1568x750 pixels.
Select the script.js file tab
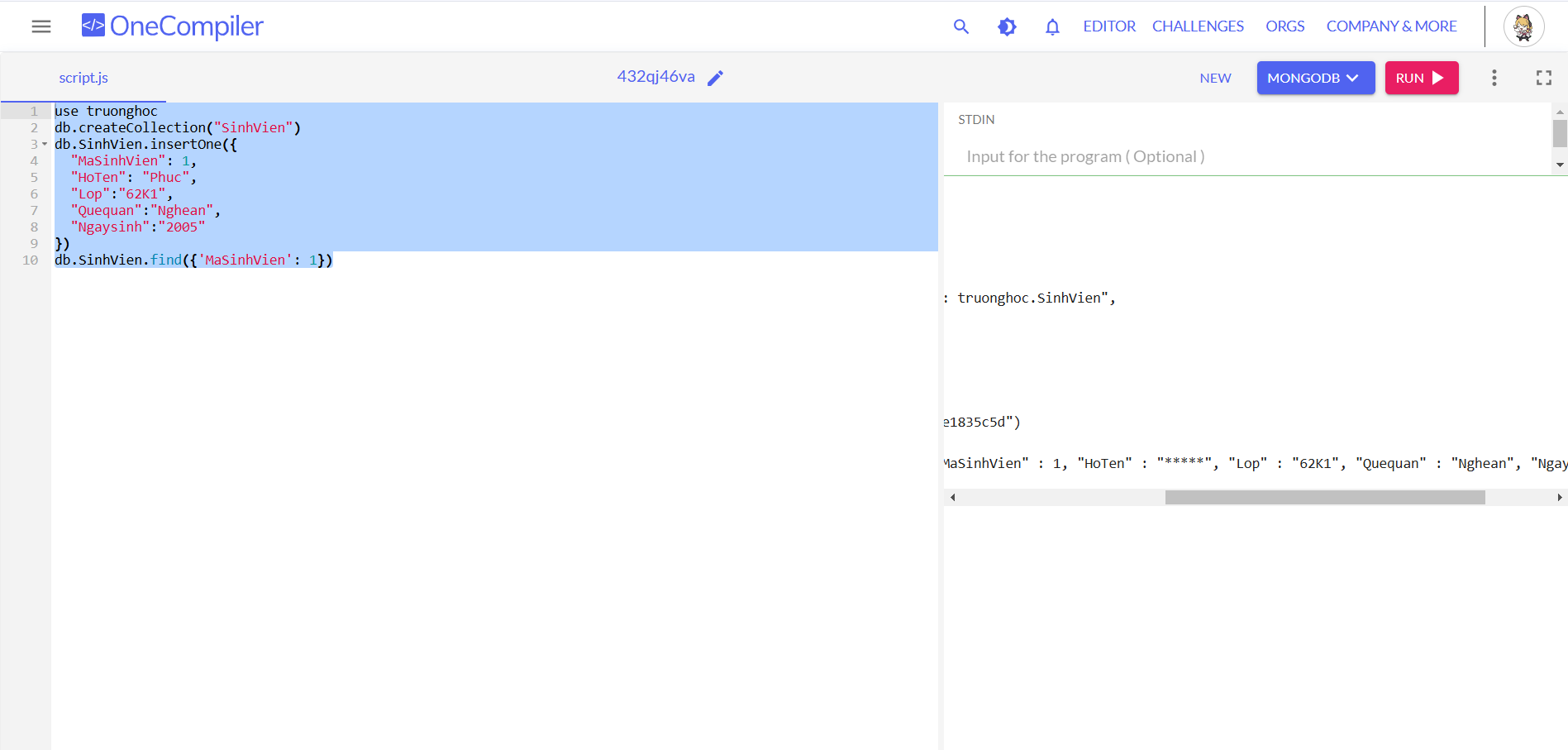click(x=83, y=78)
